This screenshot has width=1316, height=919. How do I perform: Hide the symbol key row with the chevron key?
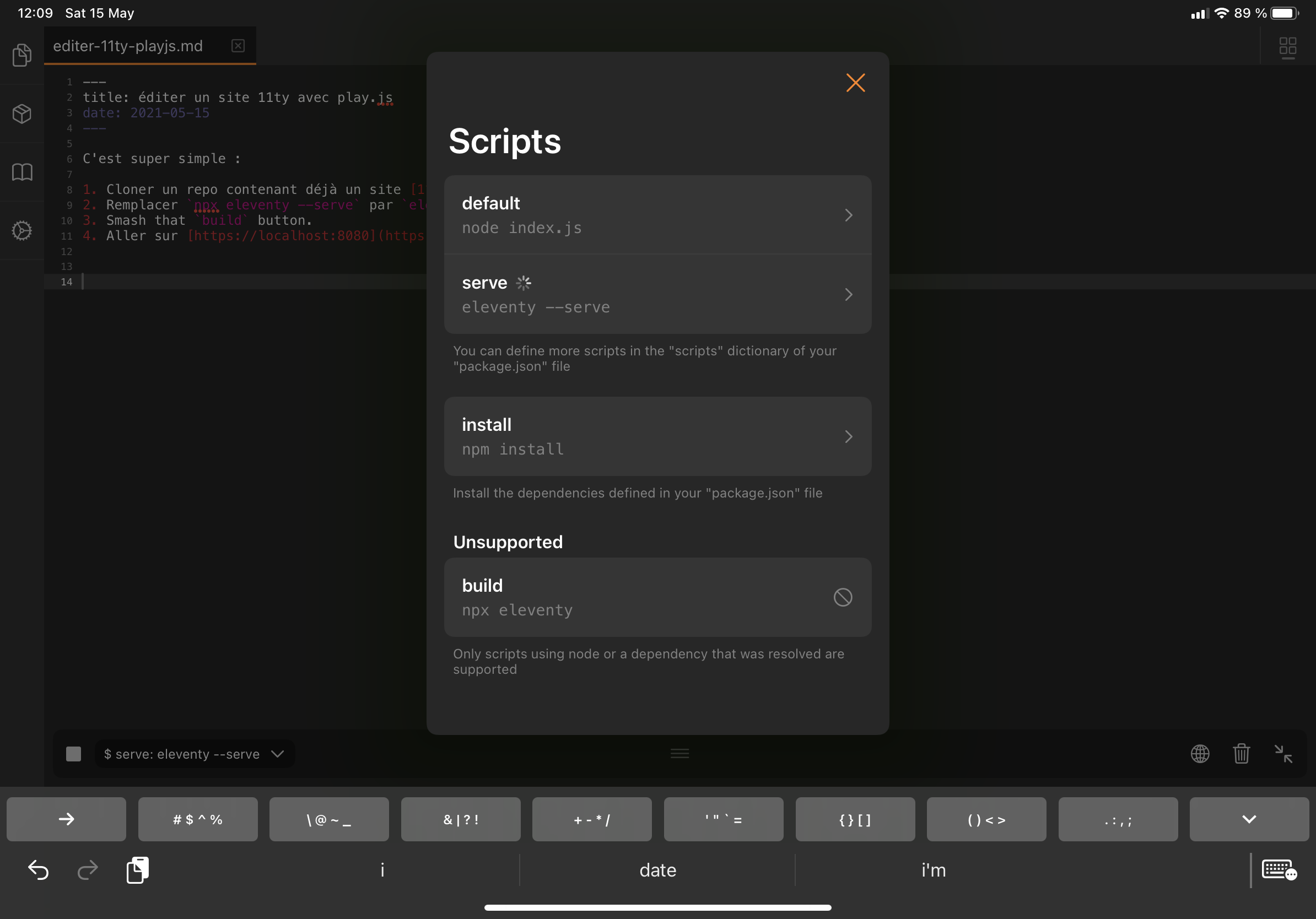point(1248,819)
